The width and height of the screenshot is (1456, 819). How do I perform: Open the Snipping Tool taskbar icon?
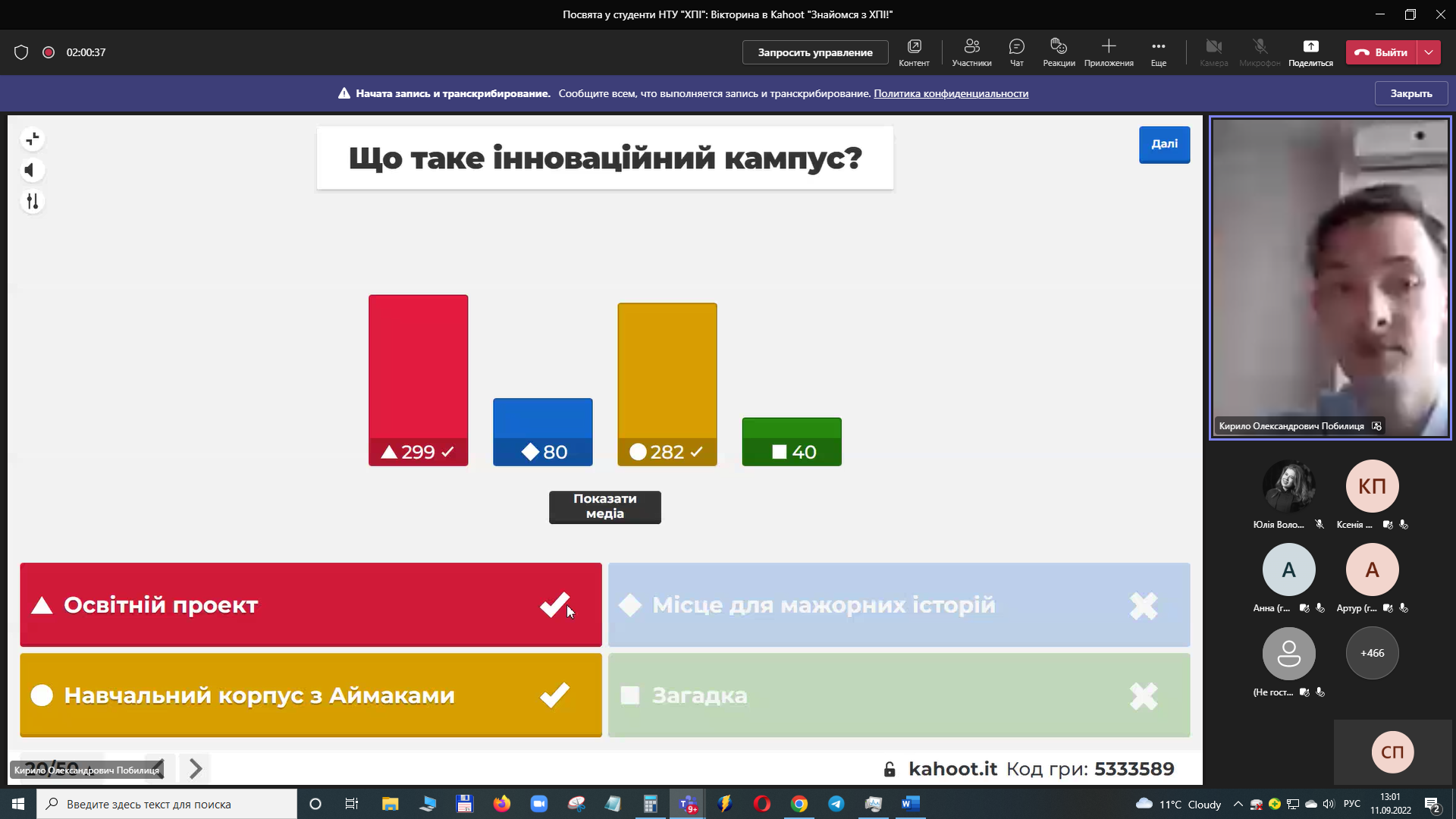[x=576, y=804]
